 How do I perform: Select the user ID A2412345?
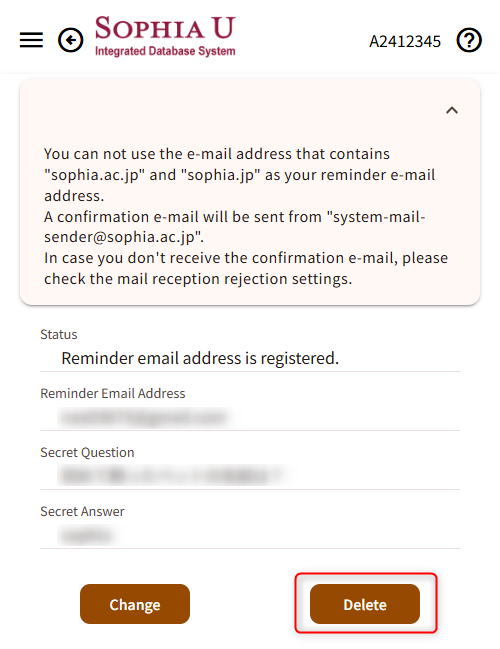coord(405,41)
